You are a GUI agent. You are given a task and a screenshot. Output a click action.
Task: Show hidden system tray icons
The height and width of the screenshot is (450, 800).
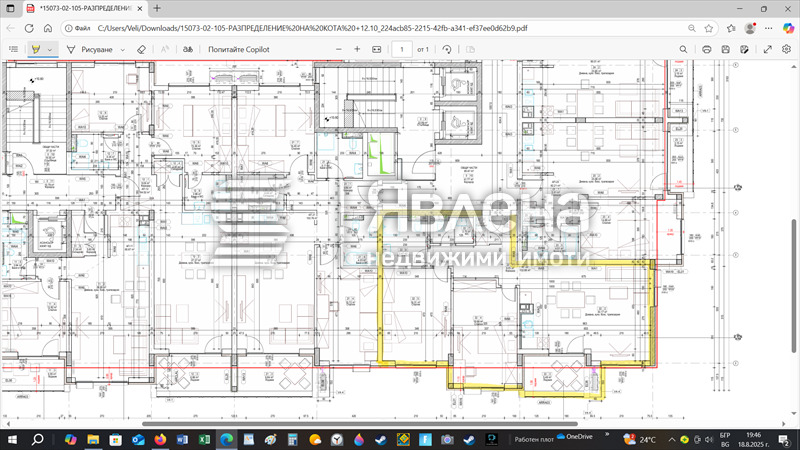click(672, 440)
